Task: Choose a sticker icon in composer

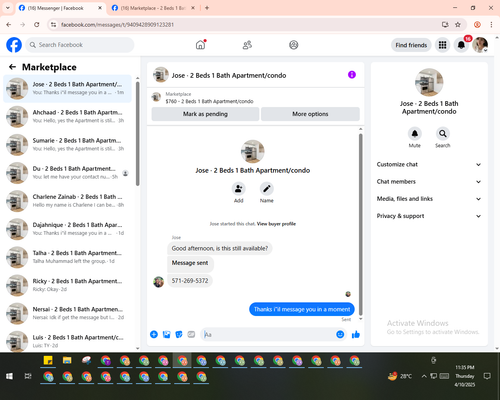Action: (x=179, y=334)
